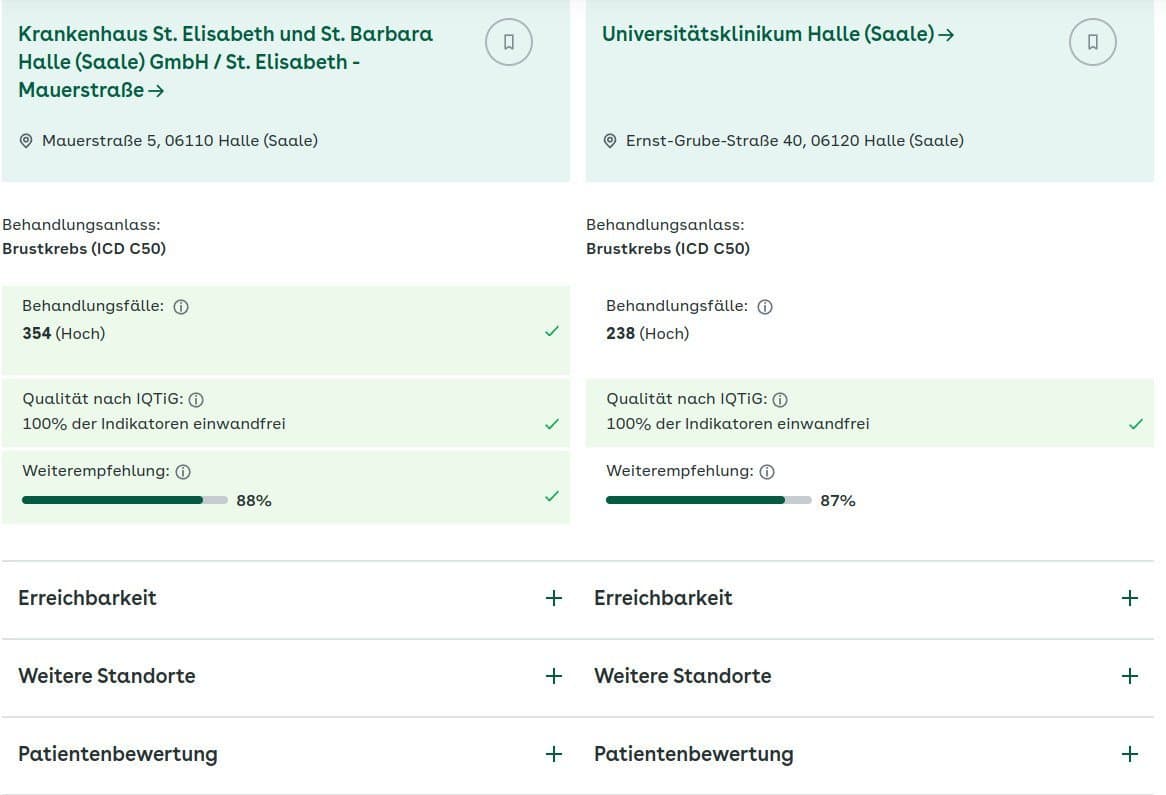Open info tooltip for St. Elisabeth Behandlungsfälle
The width and height of the screenshot is (1166, 795).
point(180,306)
